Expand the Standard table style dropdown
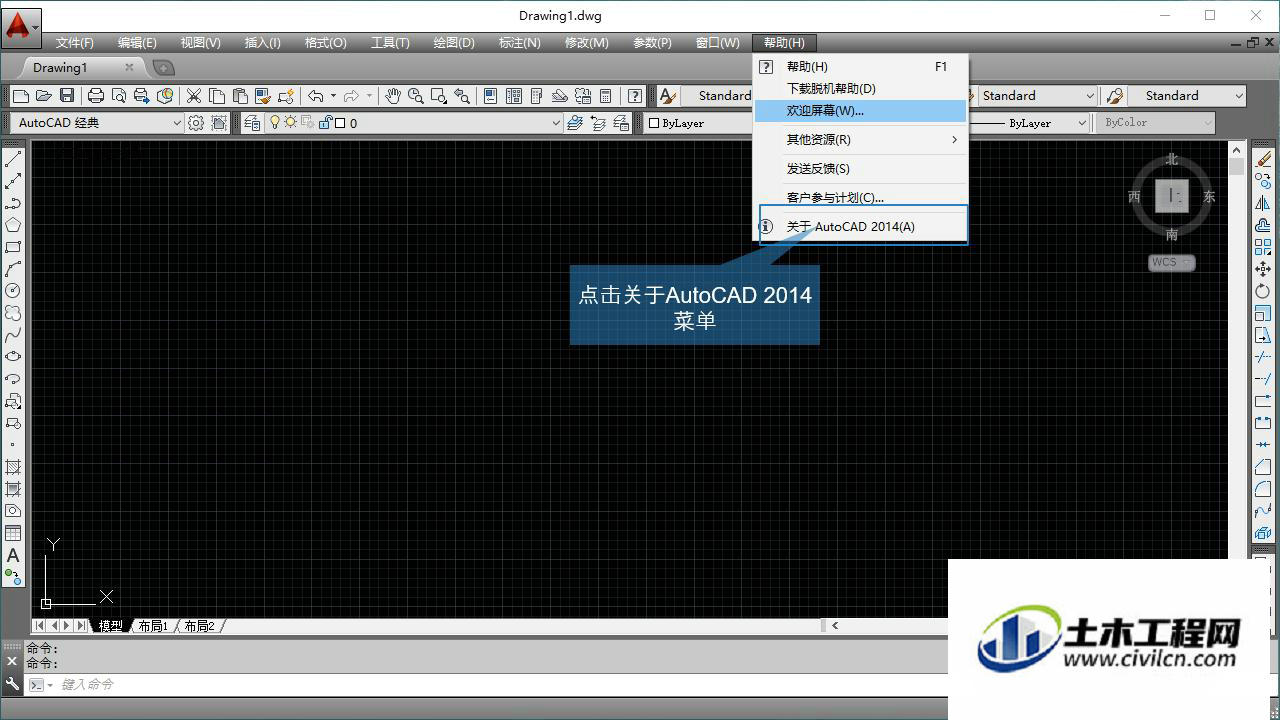The height and width of the screenshot is (720, 1280). coord(1090,96)
